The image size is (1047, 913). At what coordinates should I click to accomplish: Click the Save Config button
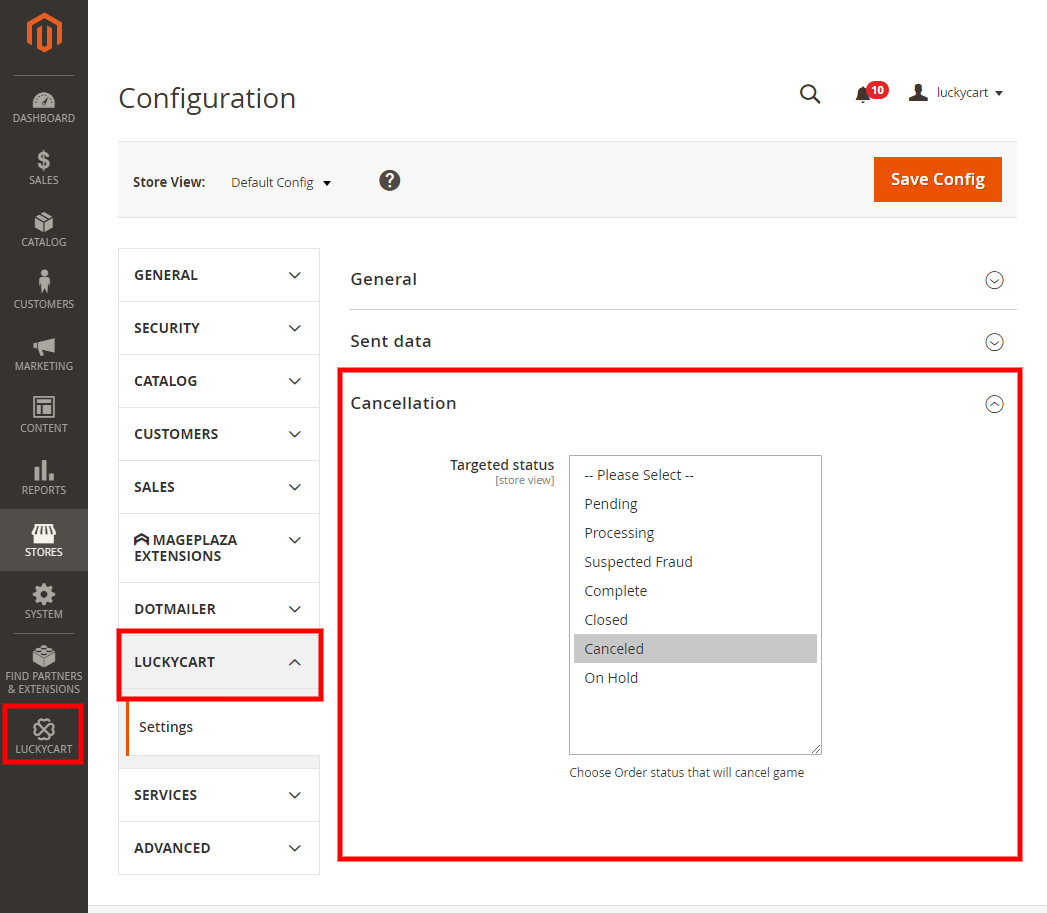pyautogui.click(x=937, y=179)
